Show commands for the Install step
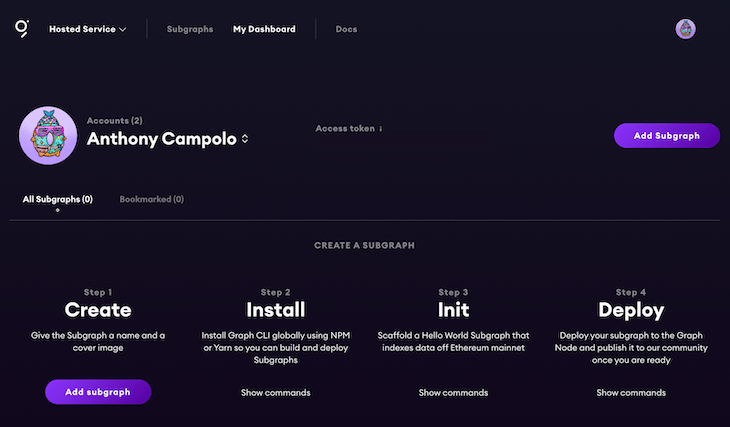The width and height of the screenshot is (730, 427). pyautogui.click(x=276, y=393)
